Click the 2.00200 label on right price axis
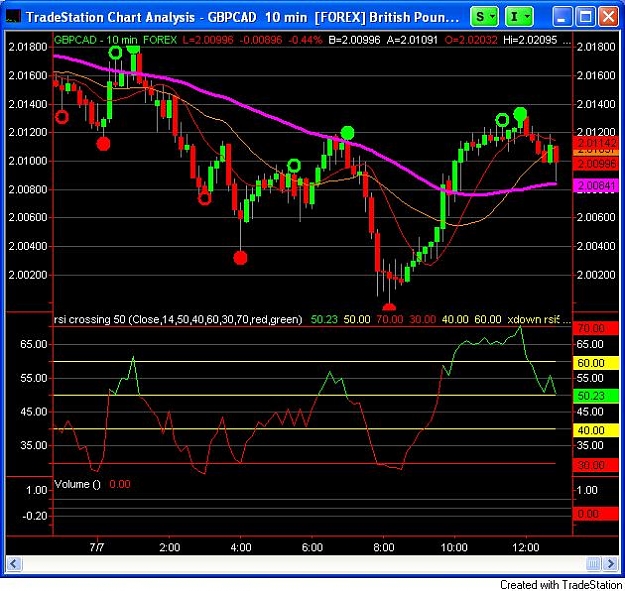 (x=596, y=275)
